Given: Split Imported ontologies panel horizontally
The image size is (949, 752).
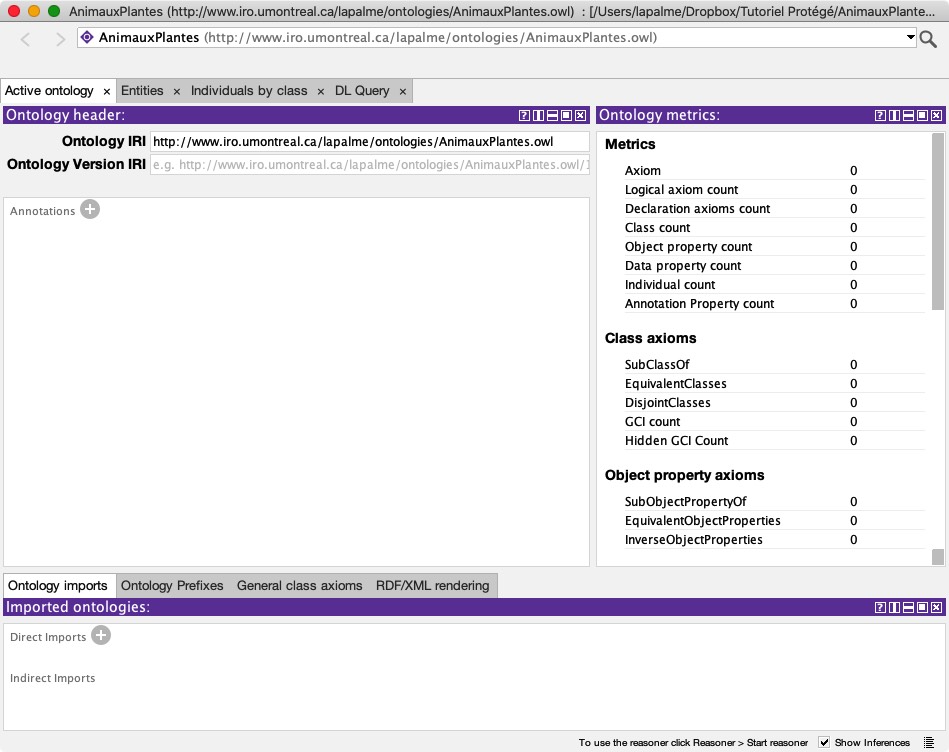Looking at the screenshot, I should [908, 608].
